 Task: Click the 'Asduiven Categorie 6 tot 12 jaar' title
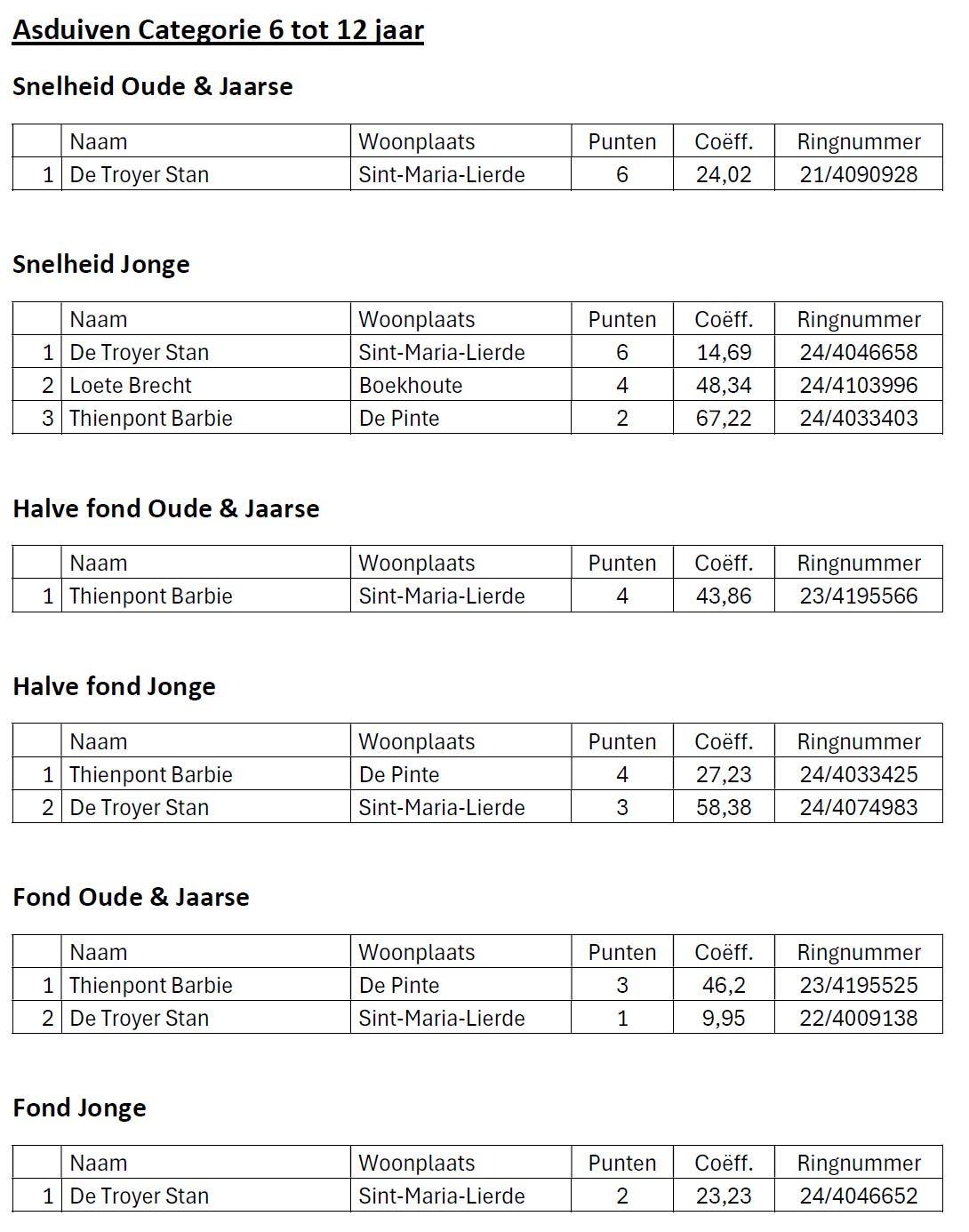click(218, 30)
